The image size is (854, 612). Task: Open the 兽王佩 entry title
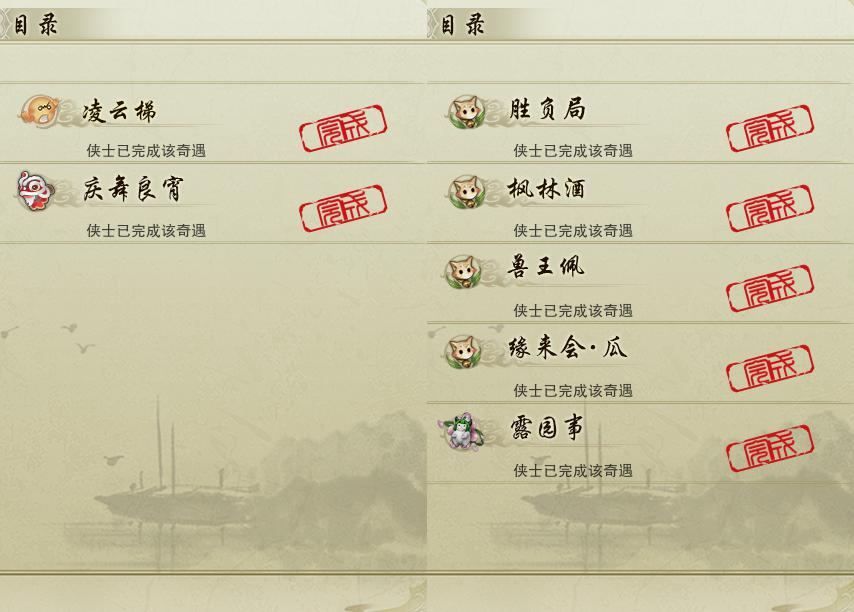pos(546,267)
